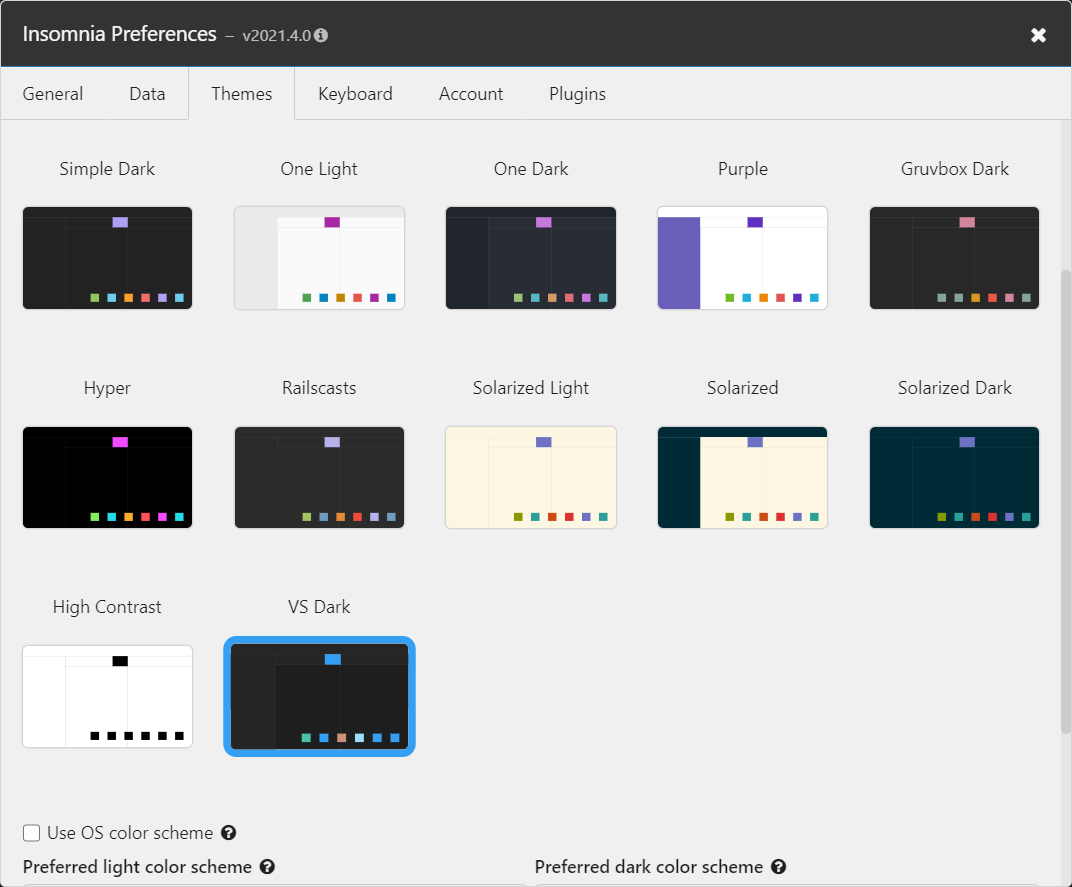Click the Gruvbox Dark theme name label
Viewport: 1072px width, 887px height.
coord(954,169)
